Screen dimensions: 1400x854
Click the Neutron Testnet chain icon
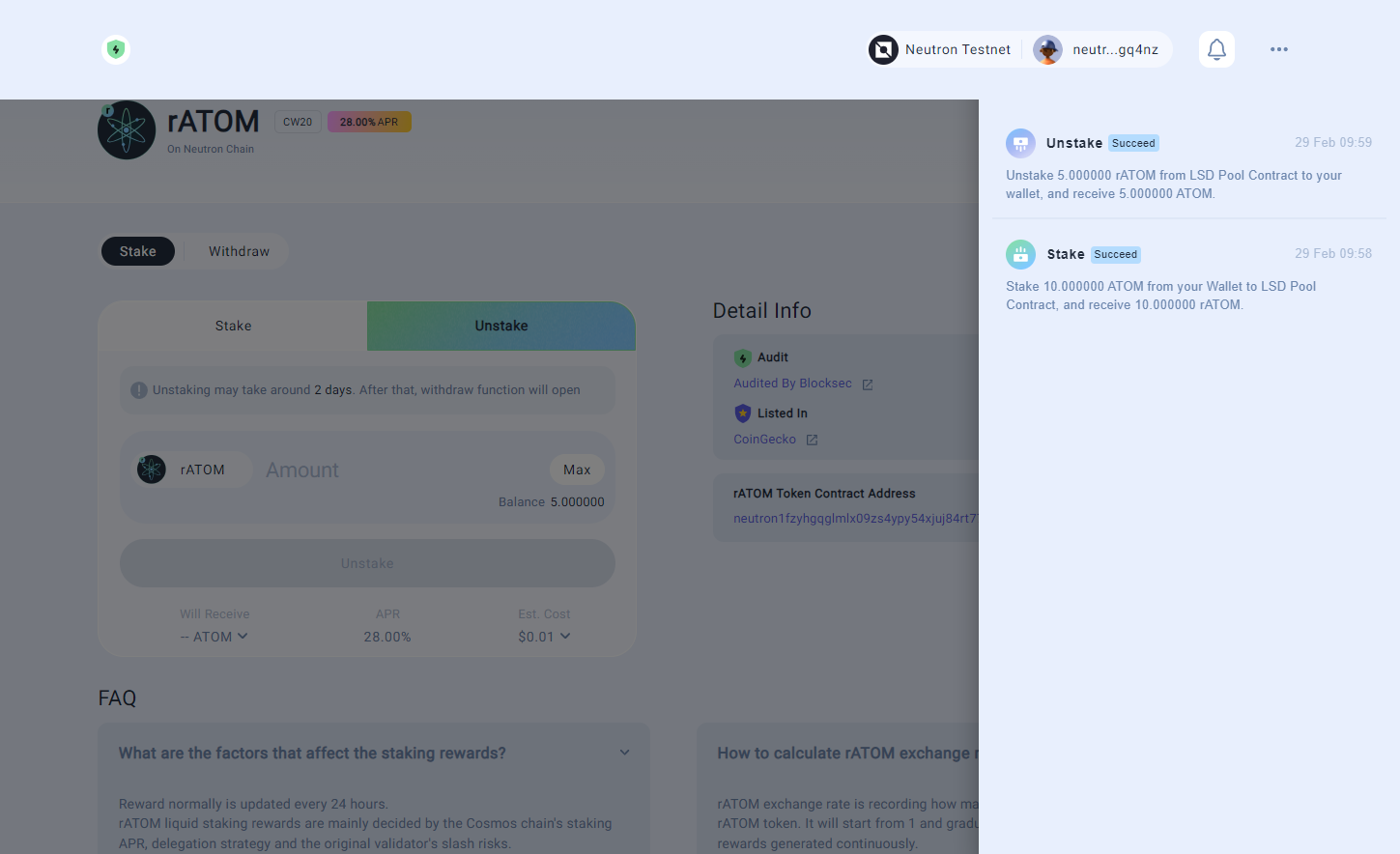point(883,49)
